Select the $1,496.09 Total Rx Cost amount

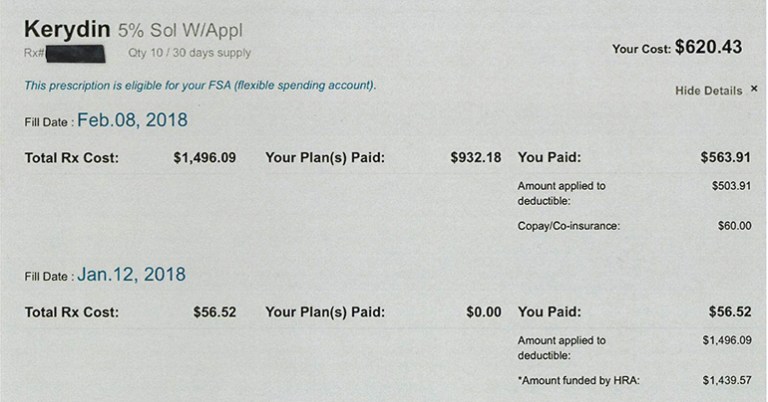[x=204, y=157]
